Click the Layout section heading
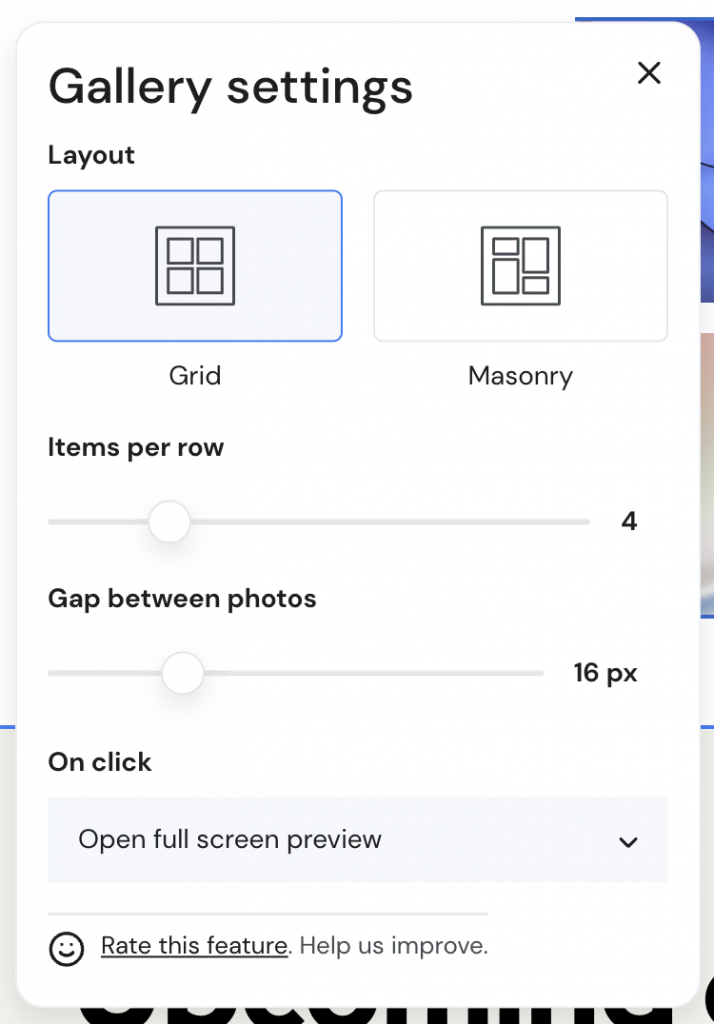 91,155
